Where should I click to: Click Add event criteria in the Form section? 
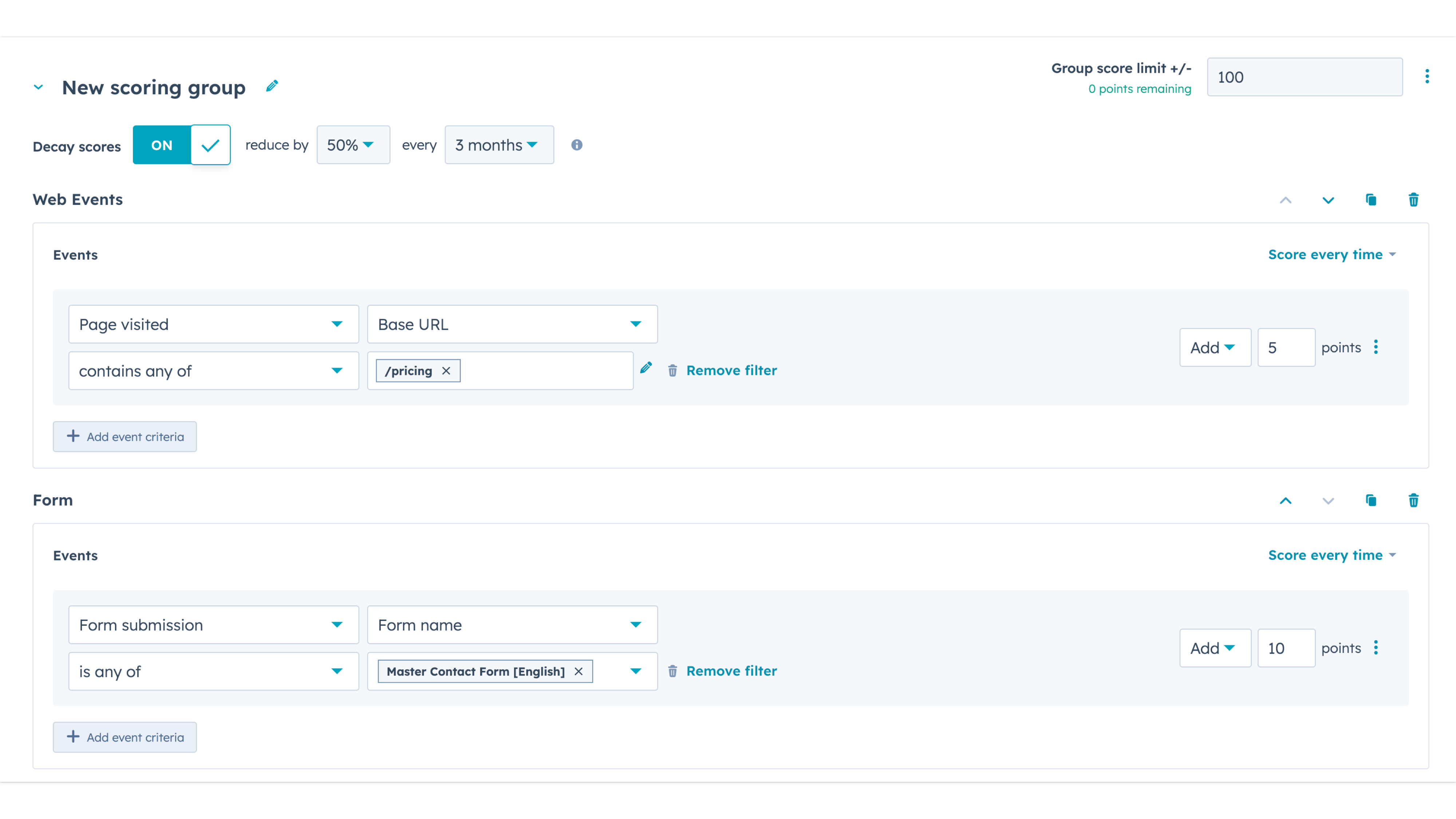click(x=124, y=737)
